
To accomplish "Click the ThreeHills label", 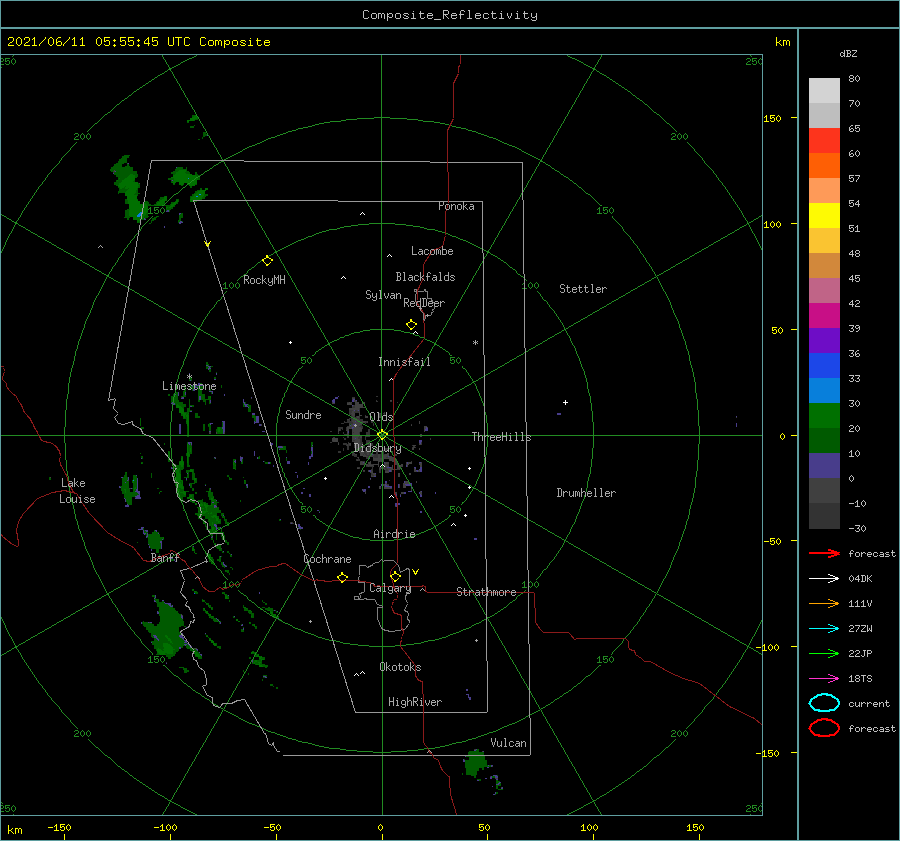I will tap(501, 437).
